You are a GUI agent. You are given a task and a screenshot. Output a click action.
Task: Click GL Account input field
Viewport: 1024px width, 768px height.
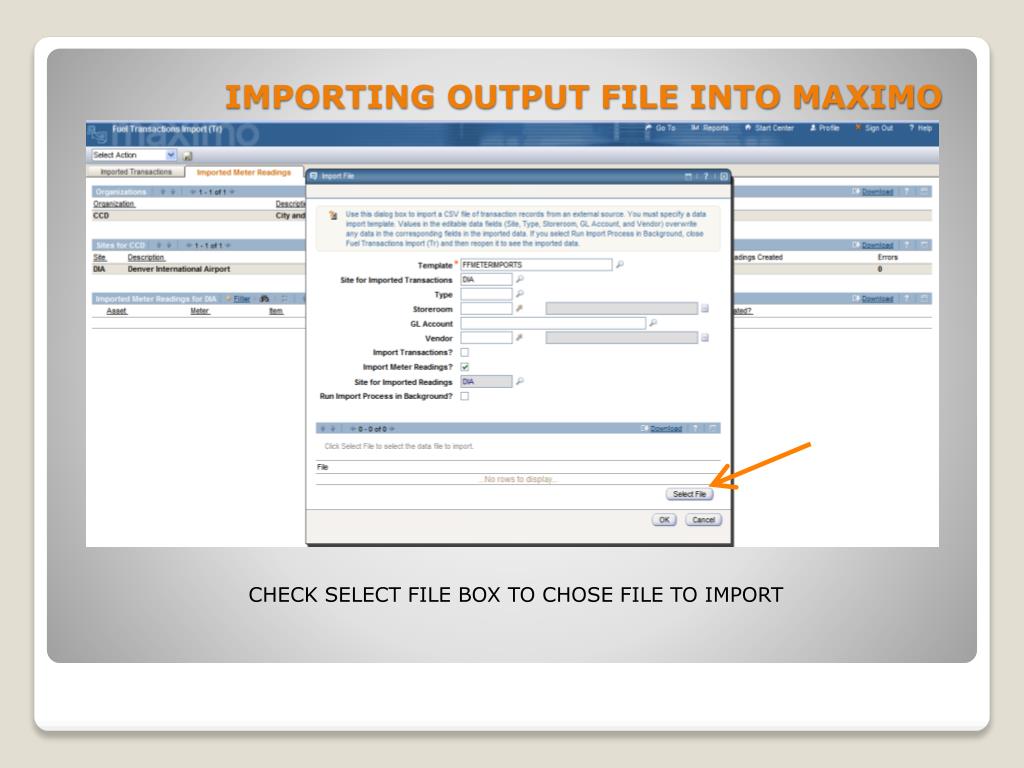pyautogui.click(x=553, y=323)
